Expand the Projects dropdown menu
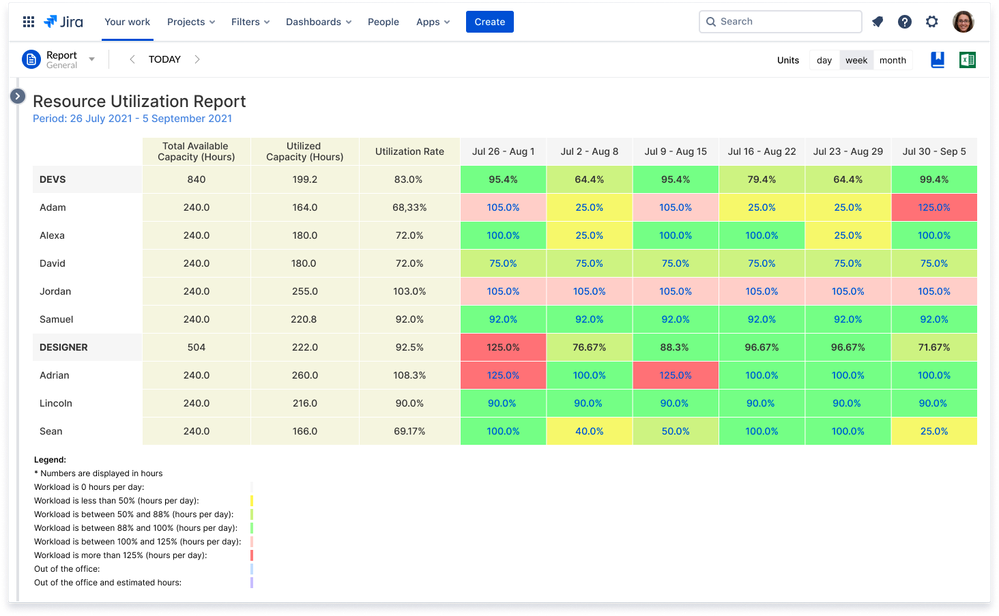This screenshot has height=616, width=999. (191, 22)
